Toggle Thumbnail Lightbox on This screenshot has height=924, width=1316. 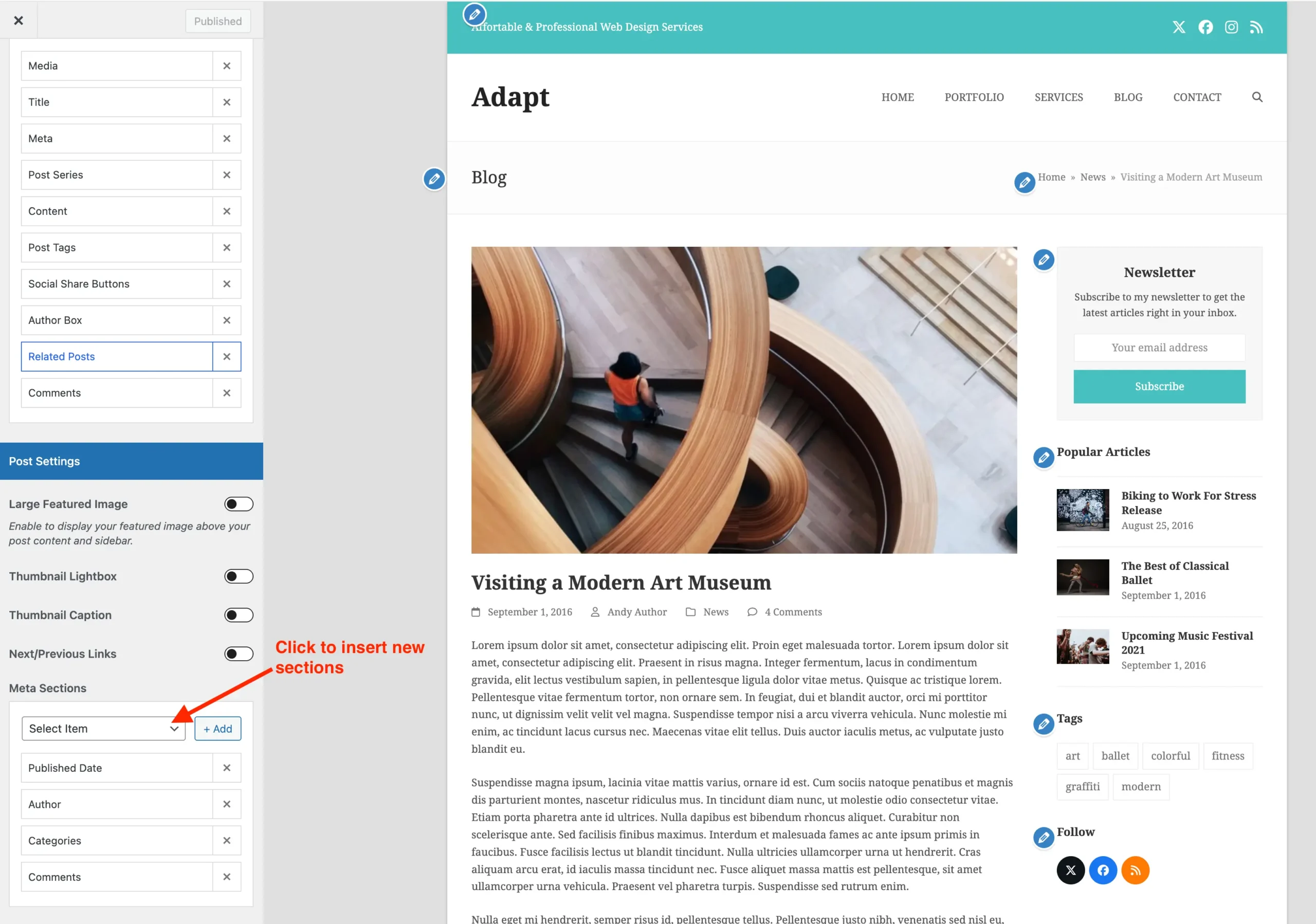pyautogui.click(x=239, y=576)
